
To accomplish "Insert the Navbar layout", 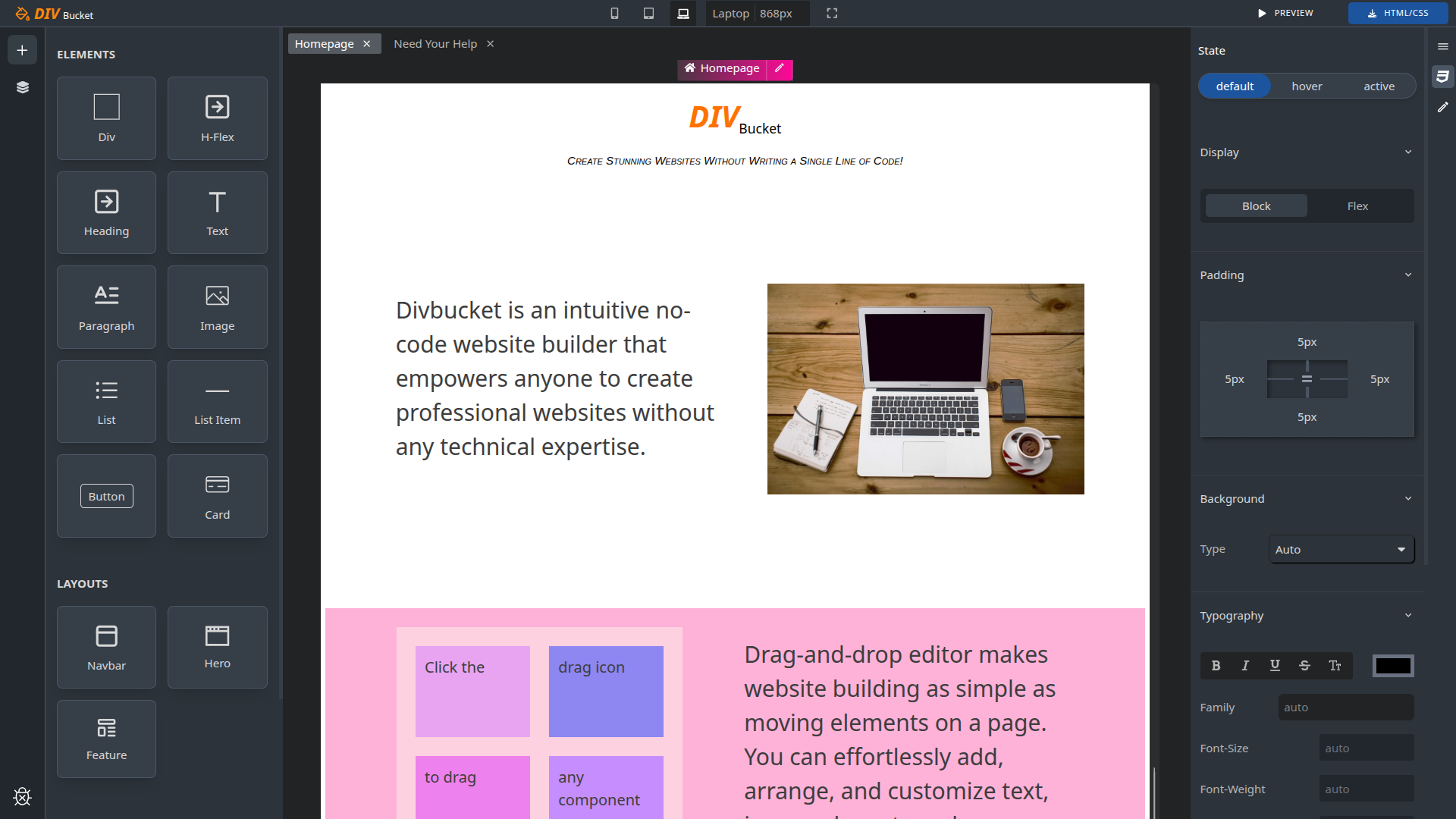I will click(x=106, y=647).
